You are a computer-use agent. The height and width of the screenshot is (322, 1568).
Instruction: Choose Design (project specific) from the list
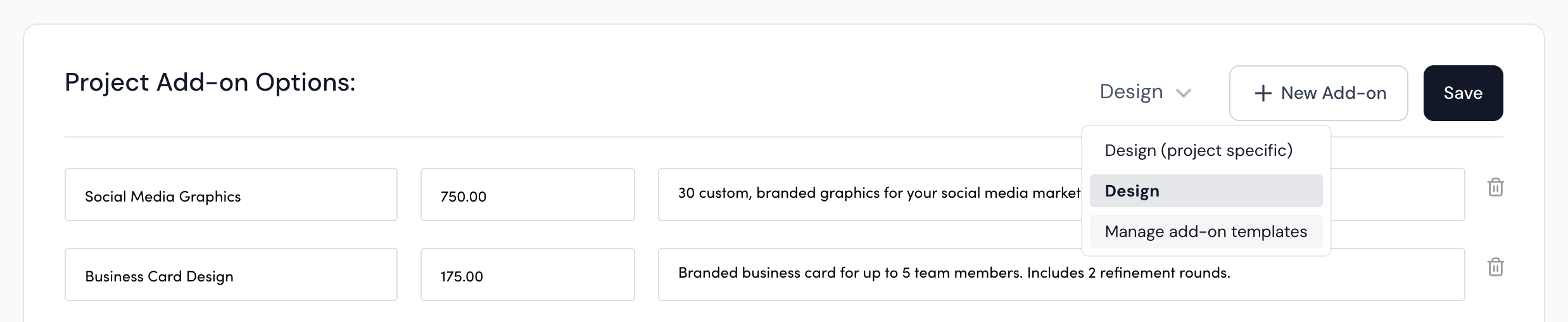[1198, 150]
